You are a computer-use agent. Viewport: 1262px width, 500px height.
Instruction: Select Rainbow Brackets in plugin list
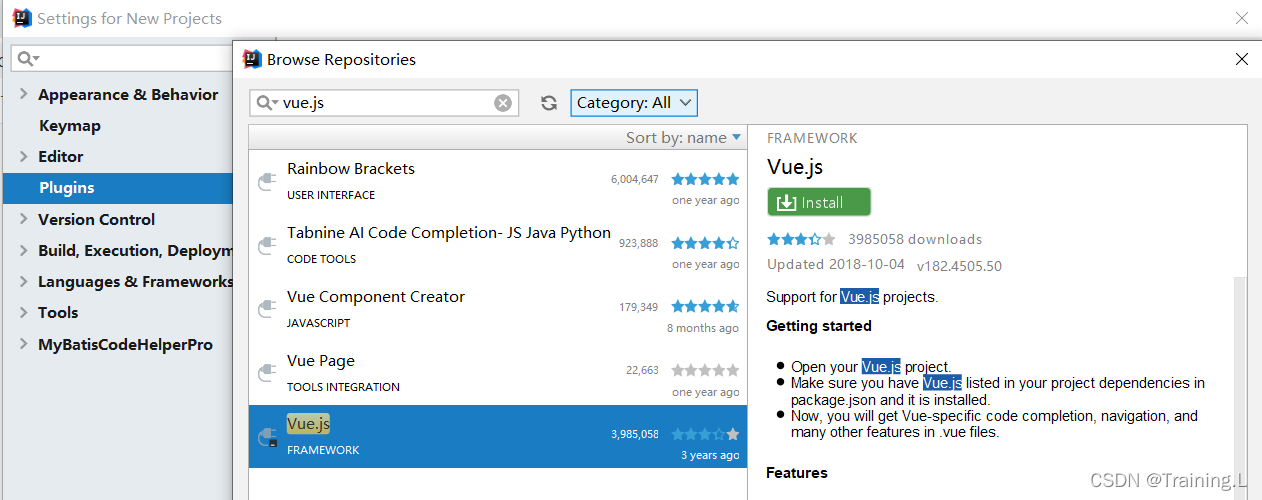point(498,181)
